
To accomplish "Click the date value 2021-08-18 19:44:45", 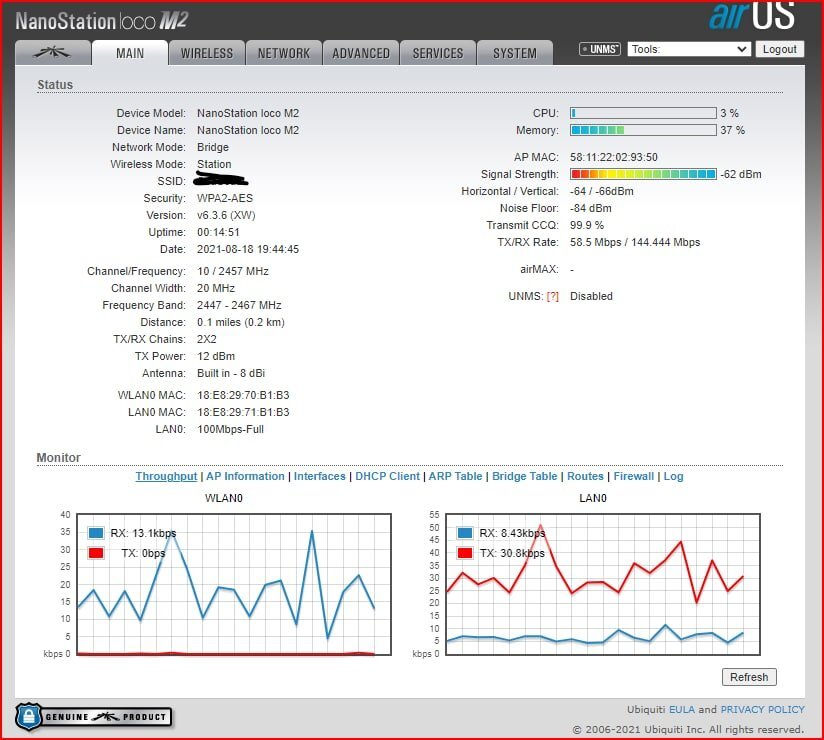I will point(248,249).
